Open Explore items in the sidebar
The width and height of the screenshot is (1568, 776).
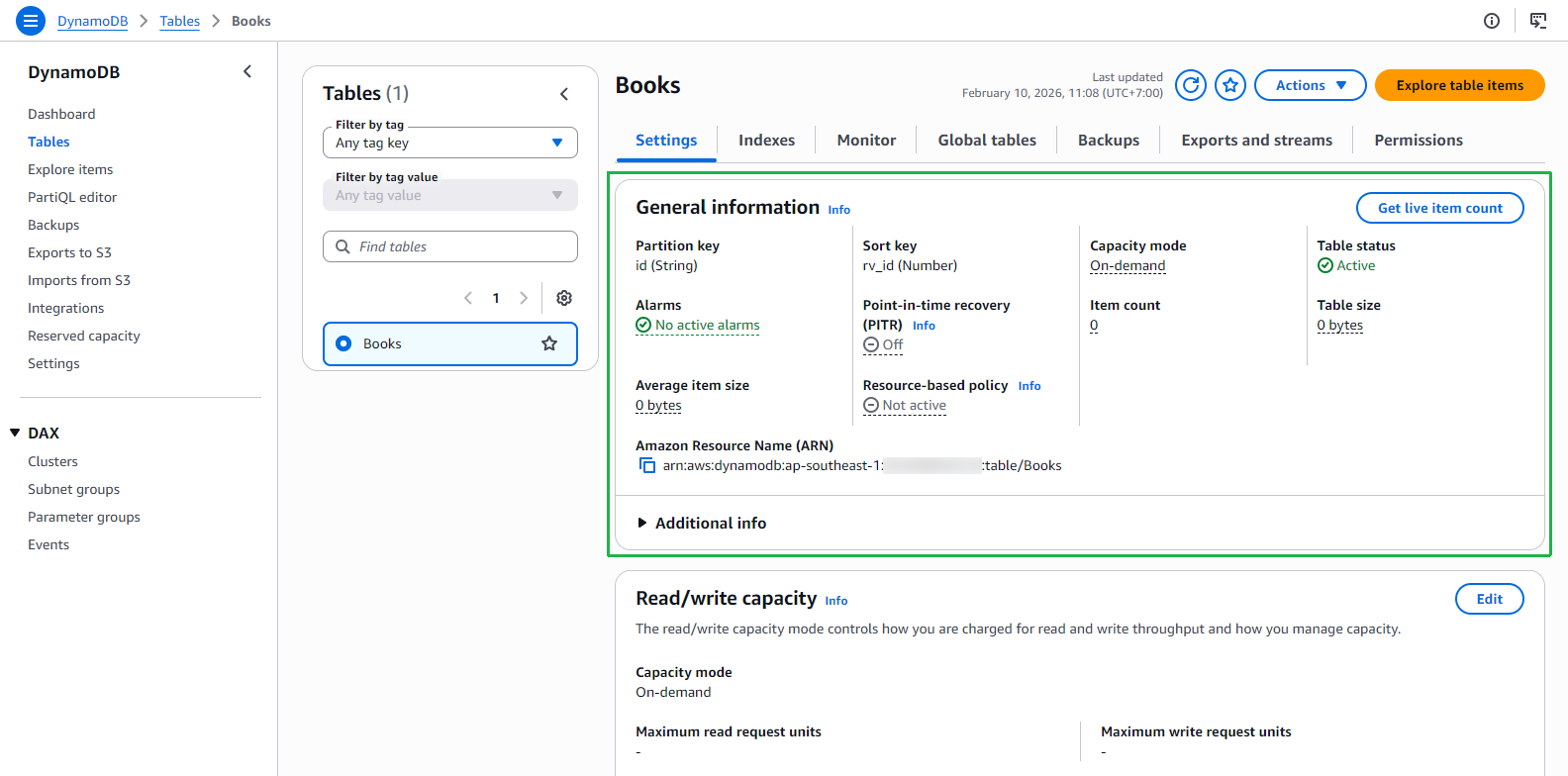pos(70,169)
